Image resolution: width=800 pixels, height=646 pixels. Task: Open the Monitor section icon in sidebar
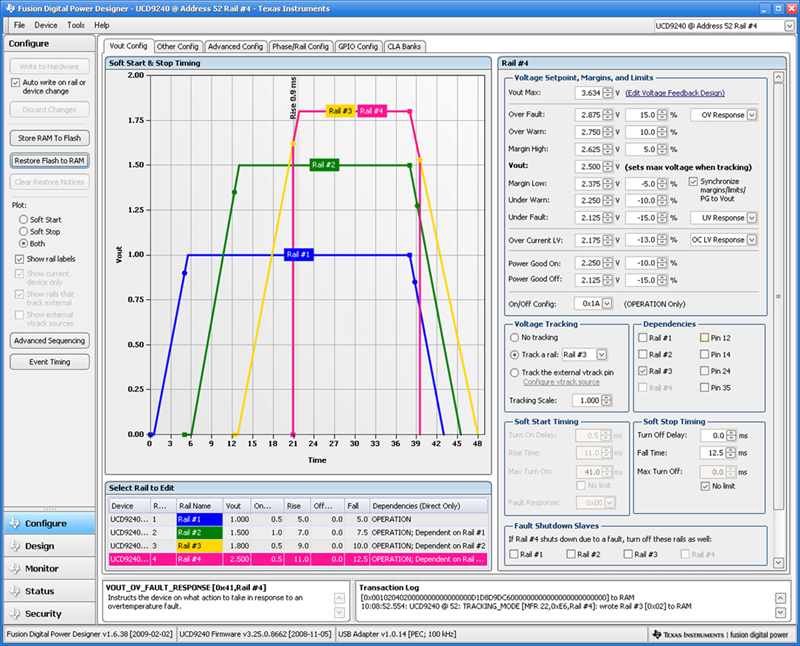pos(13,569)
